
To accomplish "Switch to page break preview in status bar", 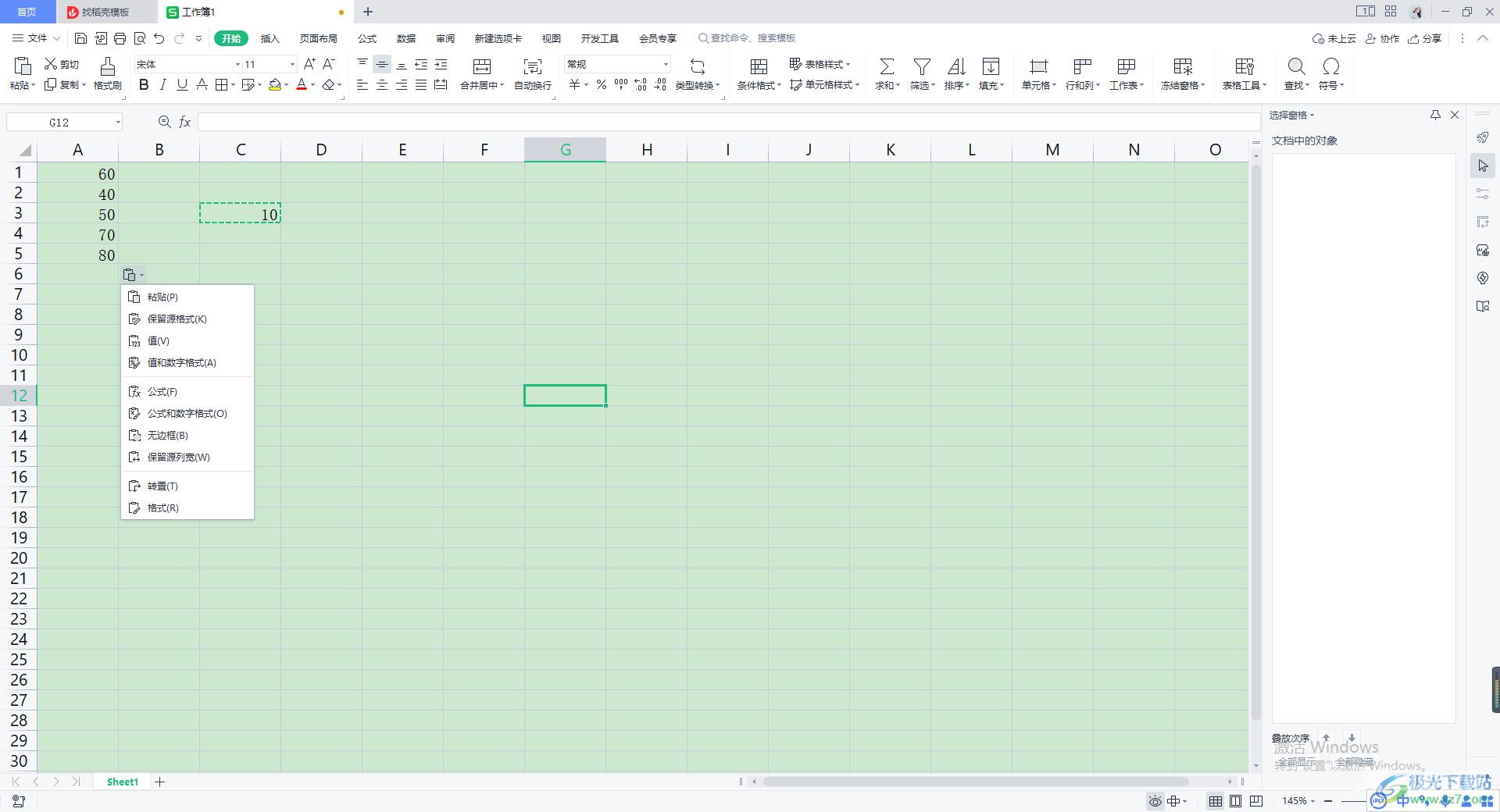I will click(1255, 801).
